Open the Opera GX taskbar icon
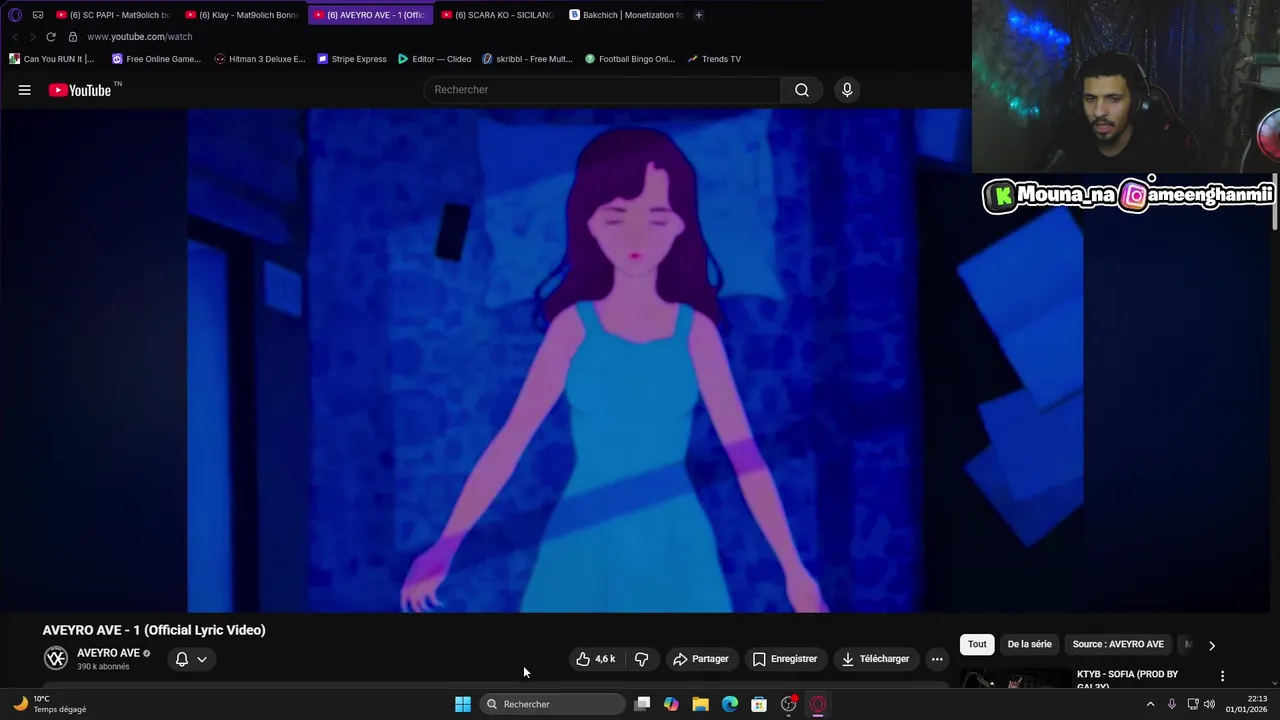Image resolution: width=1280 pixels, height=720 pixels. click(818, 704)
